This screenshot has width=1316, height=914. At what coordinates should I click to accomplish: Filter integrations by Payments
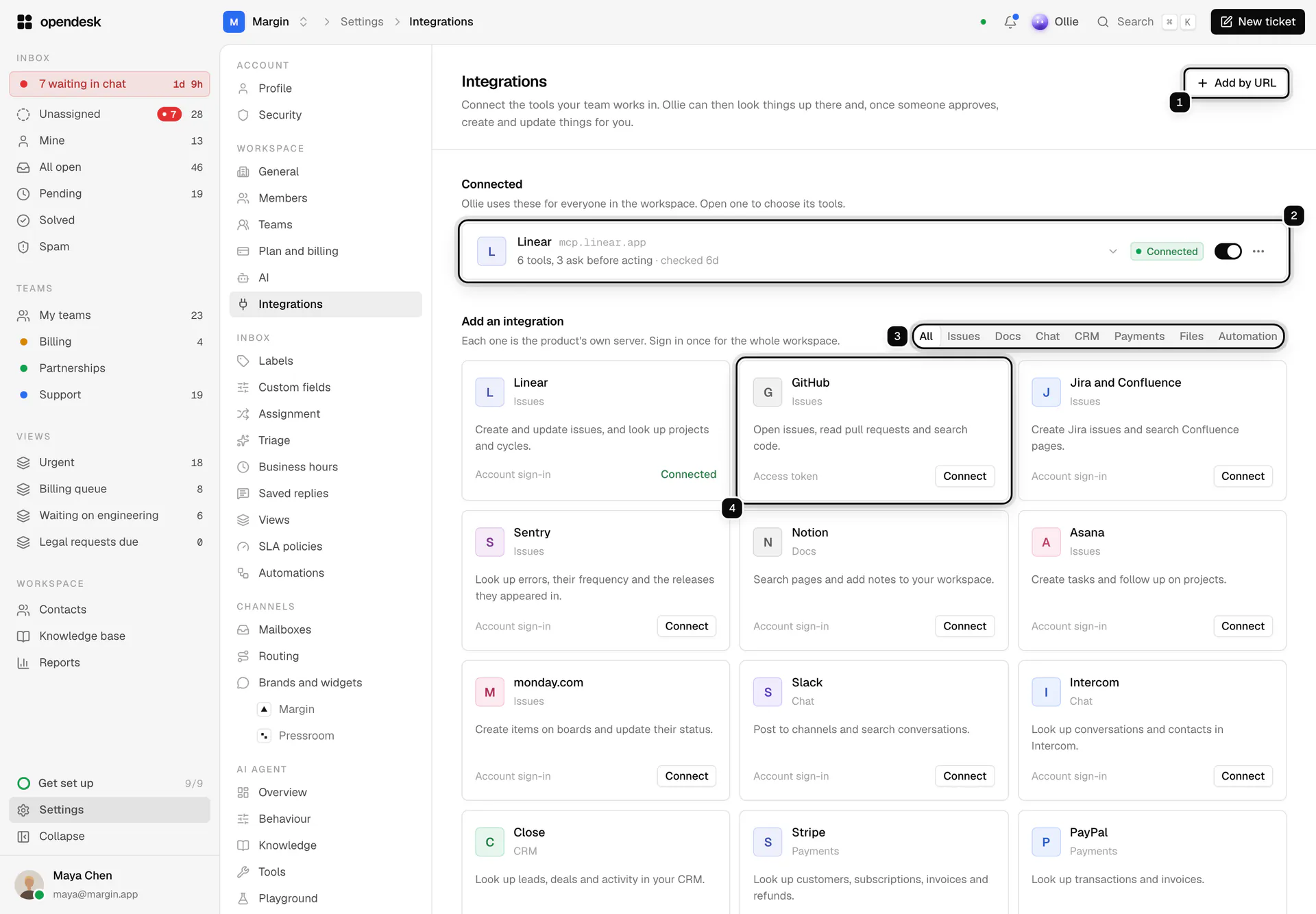1139,336
